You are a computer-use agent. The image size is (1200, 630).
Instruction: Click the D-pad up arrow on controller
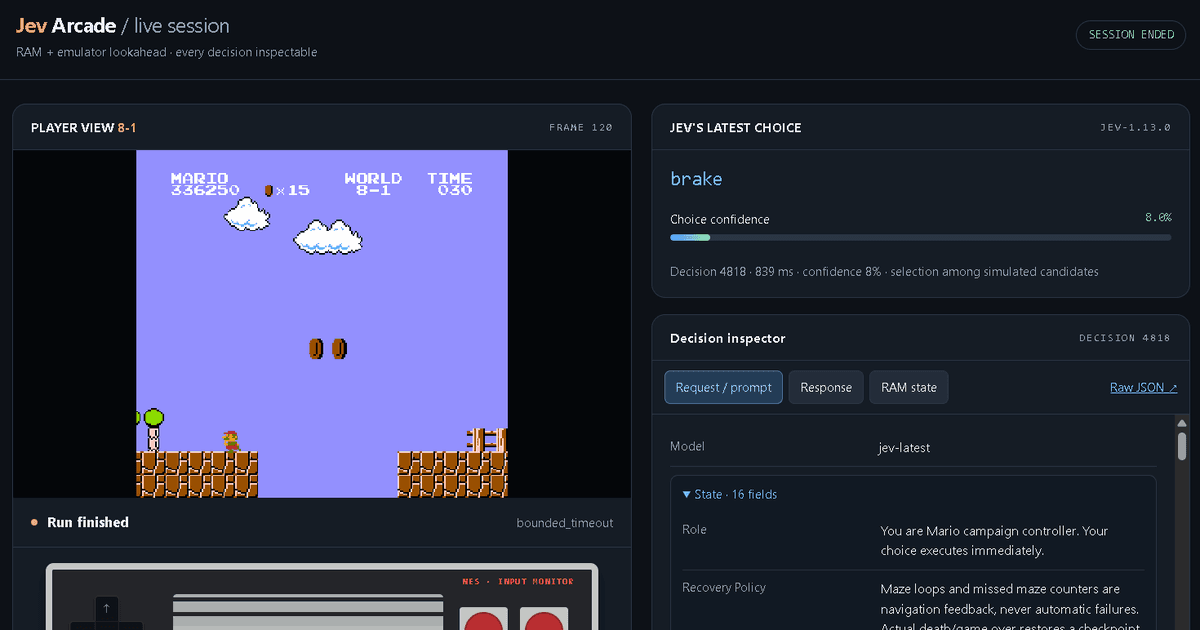pyautogui.click(x=107, y=608)
